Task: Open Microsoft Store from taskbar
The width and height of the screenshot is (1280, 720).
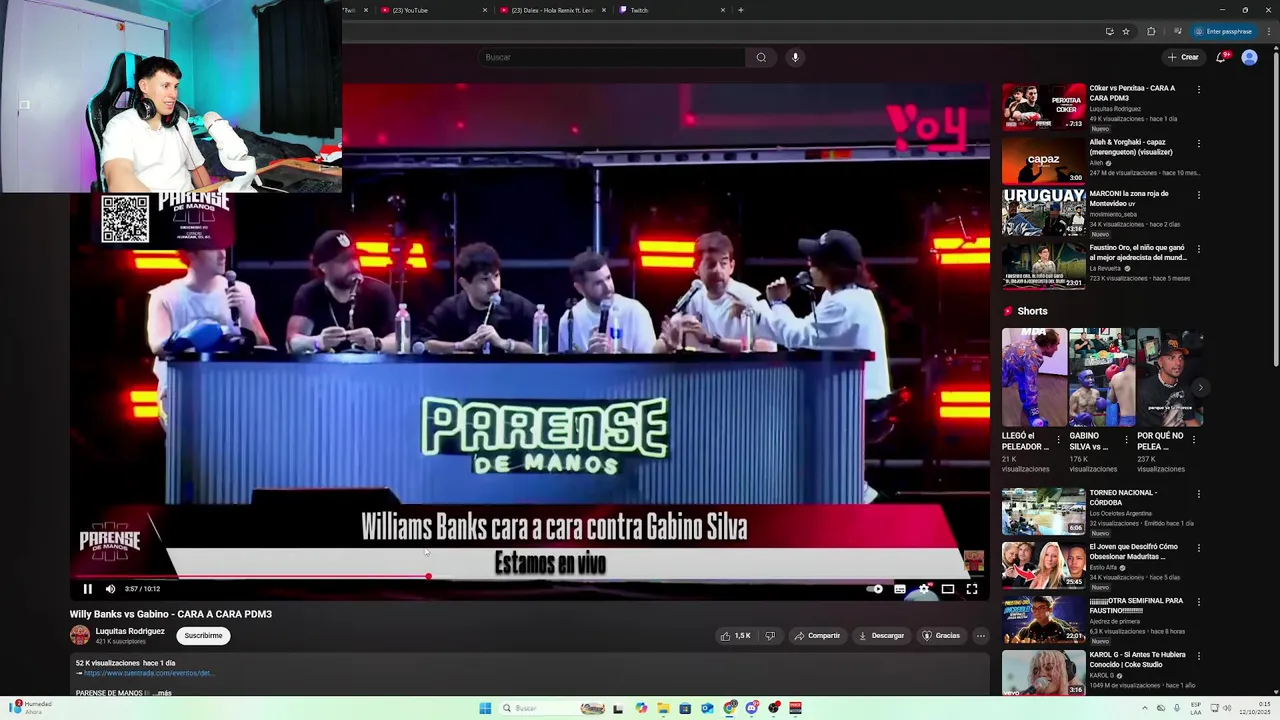Action: click(685, 709)
